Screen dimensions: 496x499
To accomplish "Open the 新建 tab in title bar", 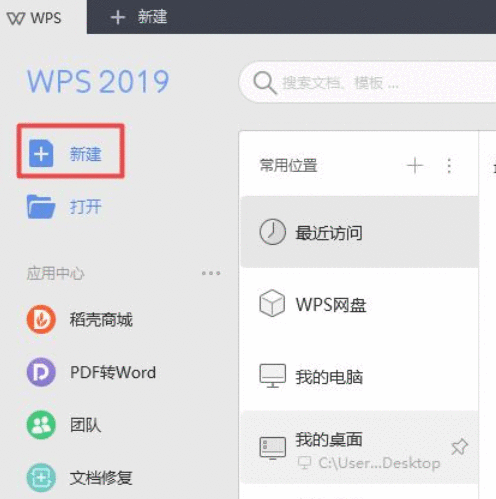I will pyautogui.click(x=139, y=17).
